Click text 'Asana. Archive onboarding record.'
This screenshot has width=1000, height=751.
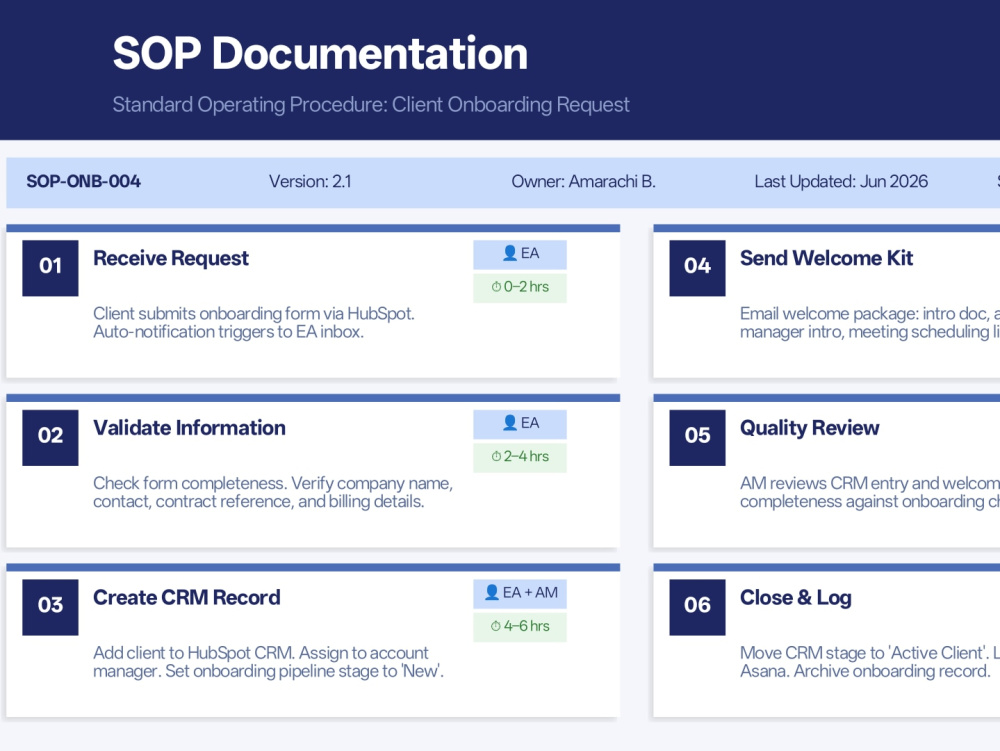pos(865,671)
